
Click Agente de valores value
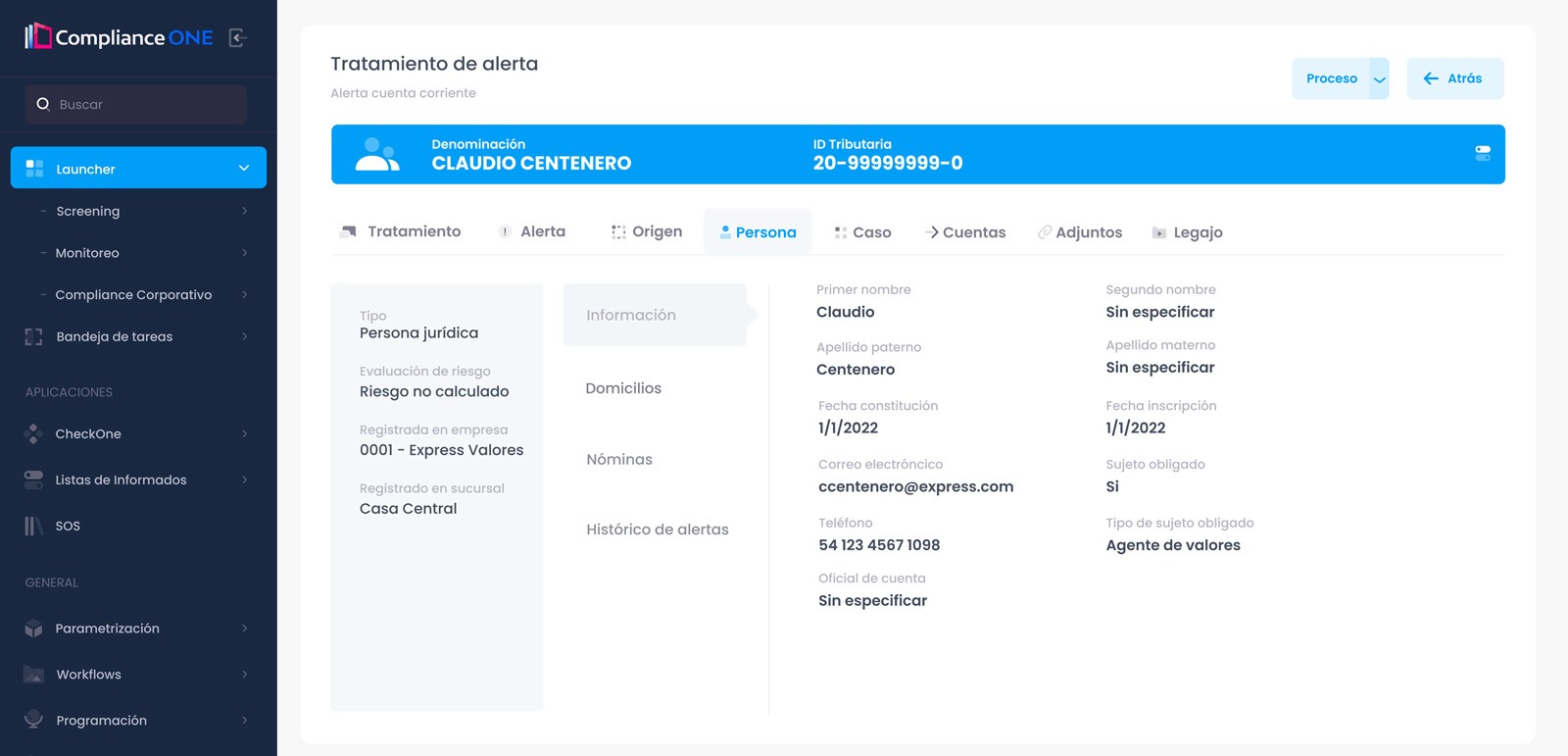[1173, 545]
